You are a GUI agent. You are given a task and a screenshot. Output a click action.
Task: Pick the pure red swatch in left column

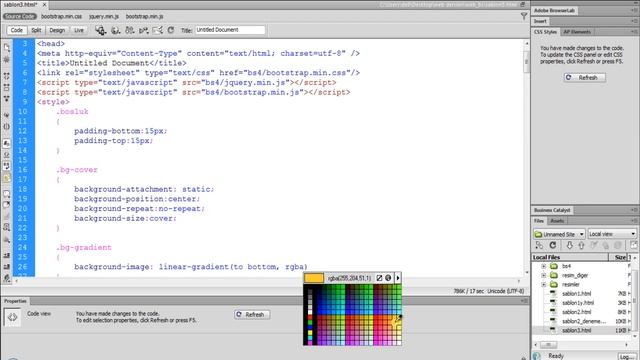tap(310, 317)
